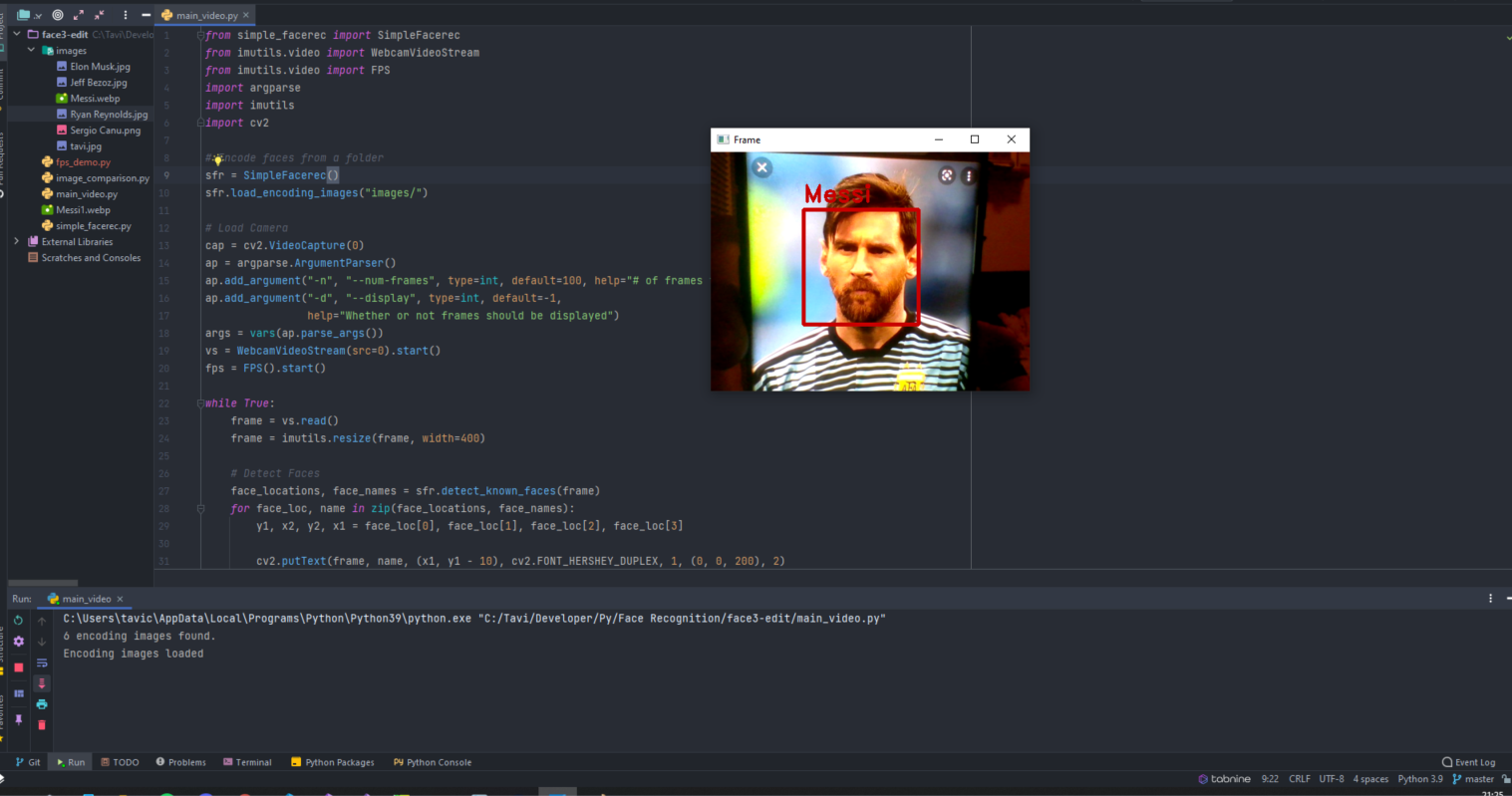Open run configuration settings gear icon
Image resolution: width=1512 pixels, height=796 pixels.
[18, 642]
